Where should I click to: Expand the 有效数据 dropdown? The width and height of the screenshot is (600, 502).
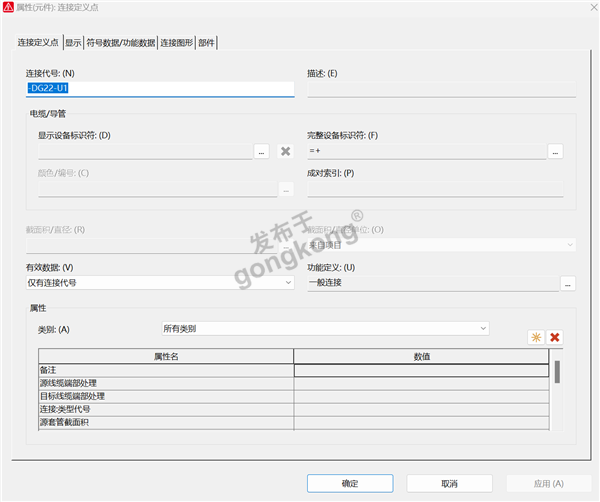click(x=288, y=284)
